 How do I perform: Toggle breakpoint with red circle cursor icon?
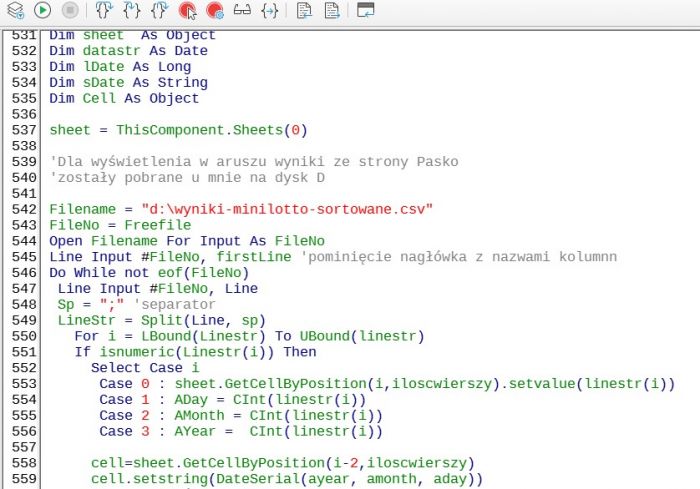click(188, 10)
